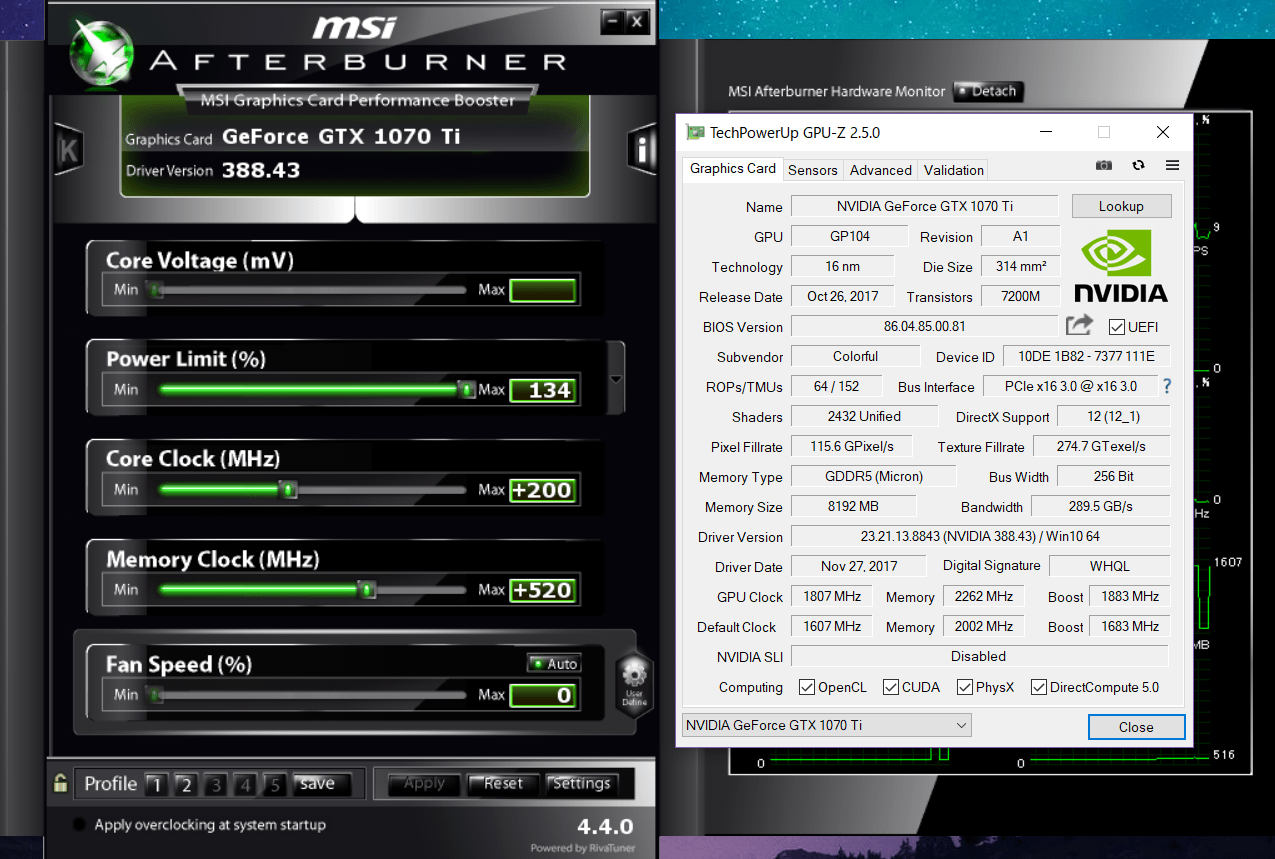This screenshot has width=1275, height=859.
Task: Click the NVIDIA logo in GPU-Z
Action: [x=1120, y=264]
